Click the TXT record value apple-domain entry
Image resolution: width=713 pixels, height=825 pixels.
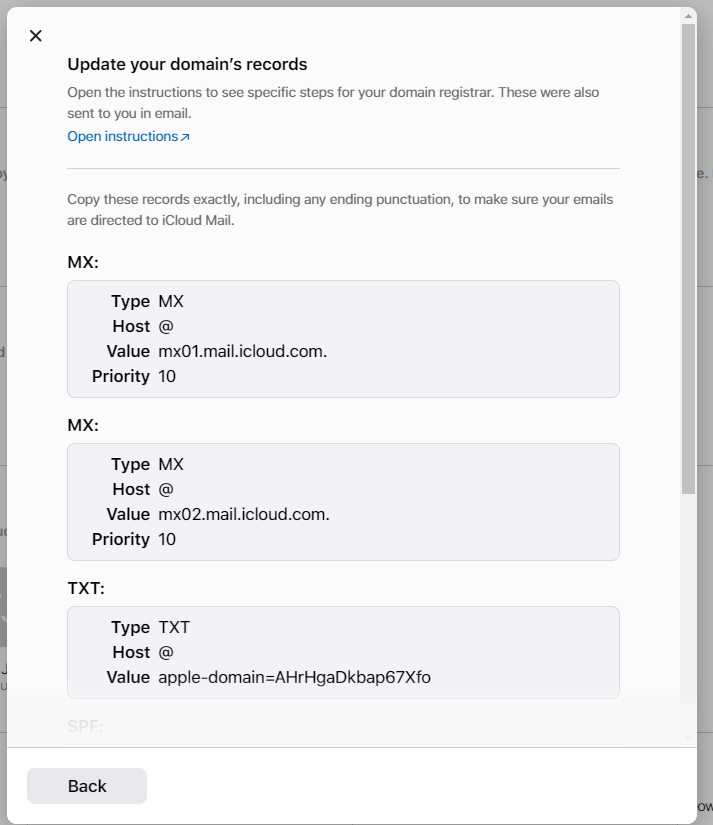coord(296,677)
